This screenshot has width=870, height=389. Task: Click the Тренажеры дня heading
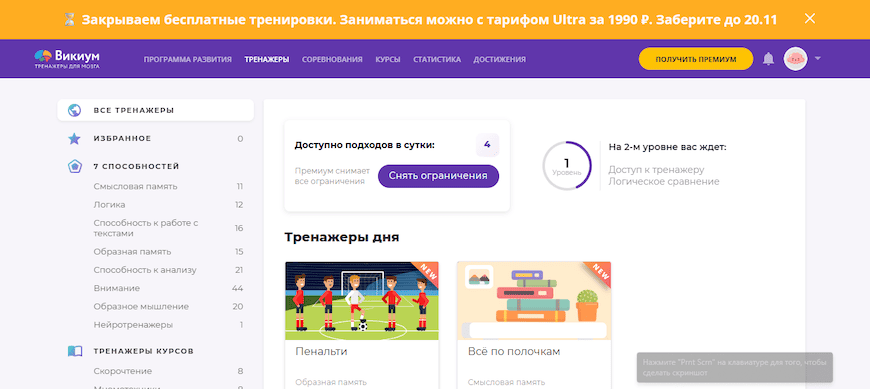click(x=342, y=237)
